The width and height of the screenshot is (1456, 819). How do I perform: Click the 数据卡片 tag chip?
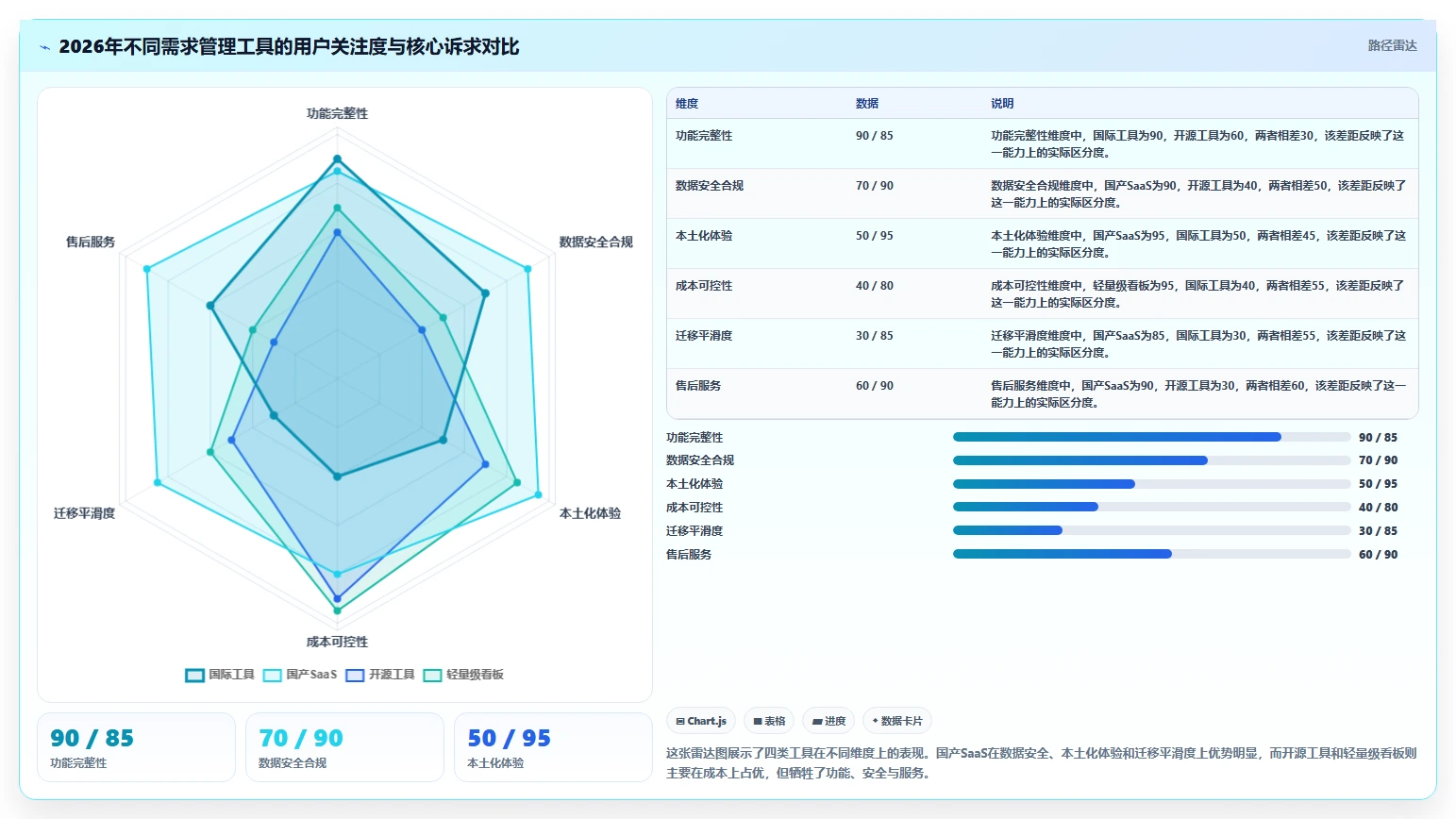point(897,721)
